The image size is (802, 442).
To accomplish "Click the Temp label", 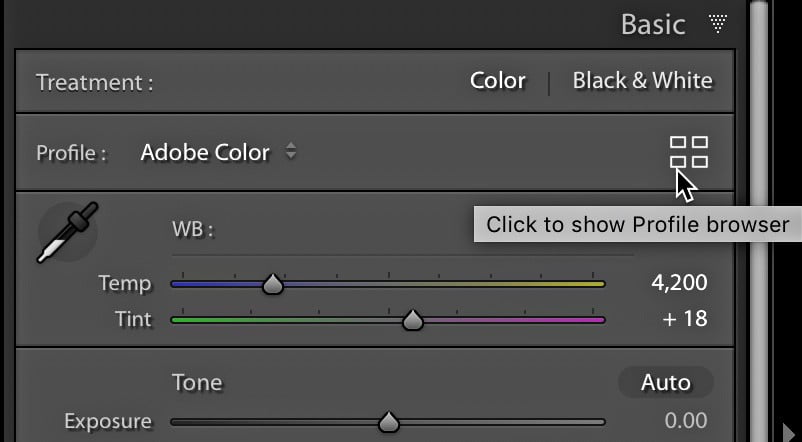I will (124, 283).
